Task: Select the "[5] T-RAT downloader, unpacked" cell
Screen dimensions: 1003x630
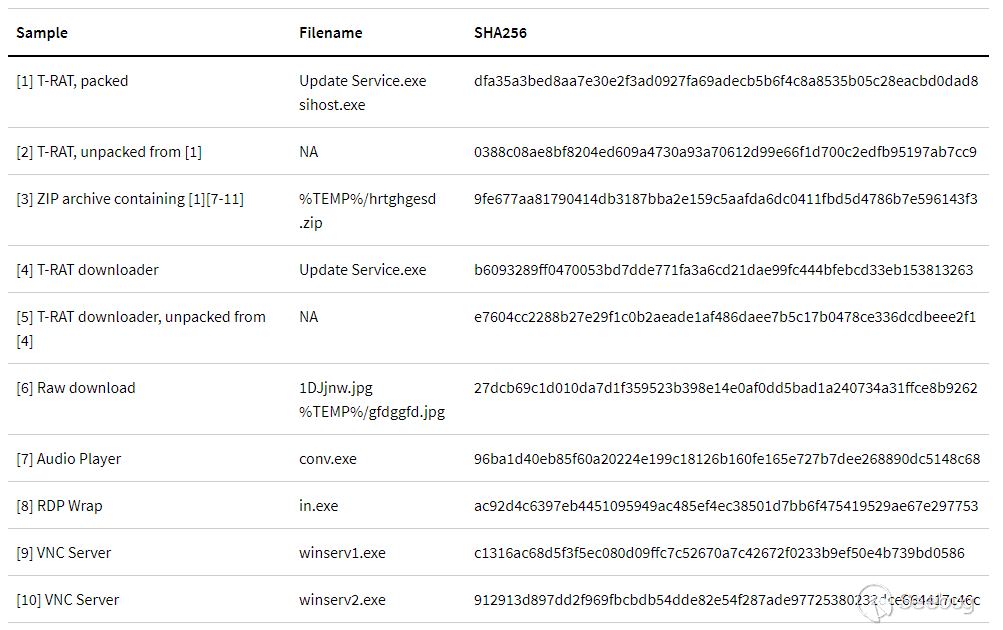Action: (141, 317)
